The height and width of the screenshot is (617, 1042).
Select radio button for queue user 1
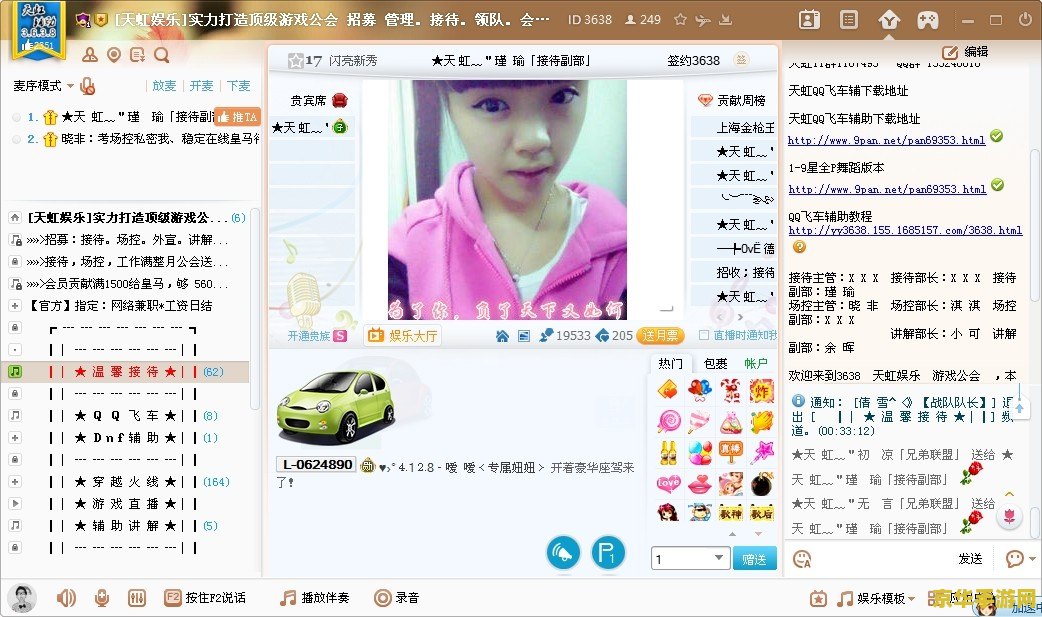click(x=16, y=117)
